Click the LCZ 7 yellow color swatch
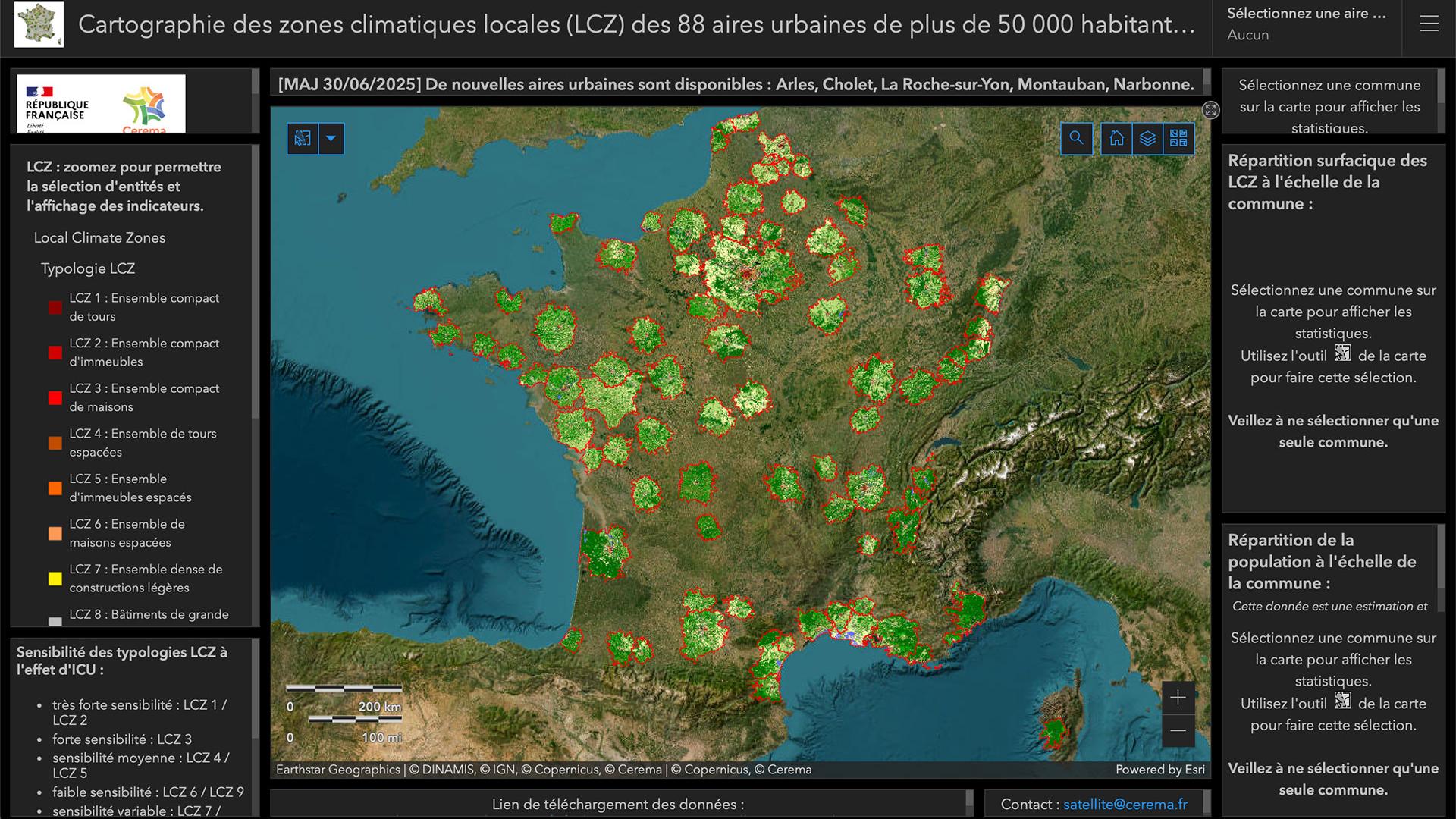The width and height of the screenshot is (1456, 819). tap(55, 579)
